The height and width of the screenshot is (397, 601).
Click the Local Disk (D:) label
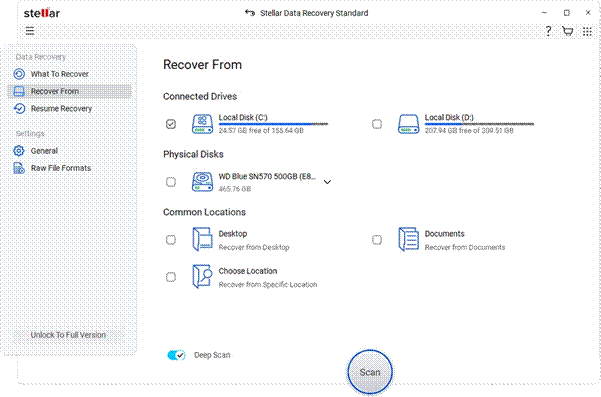tap(449, 117)
